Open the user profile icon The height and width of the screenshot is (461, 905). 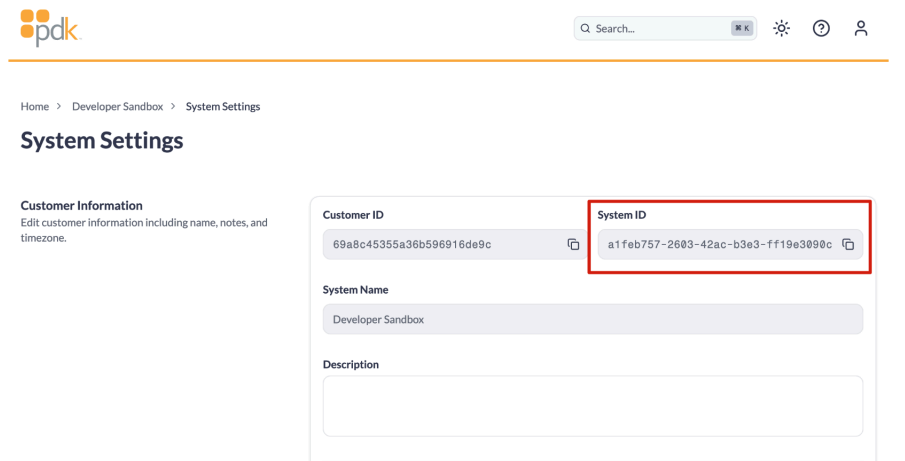coord(861,28)
